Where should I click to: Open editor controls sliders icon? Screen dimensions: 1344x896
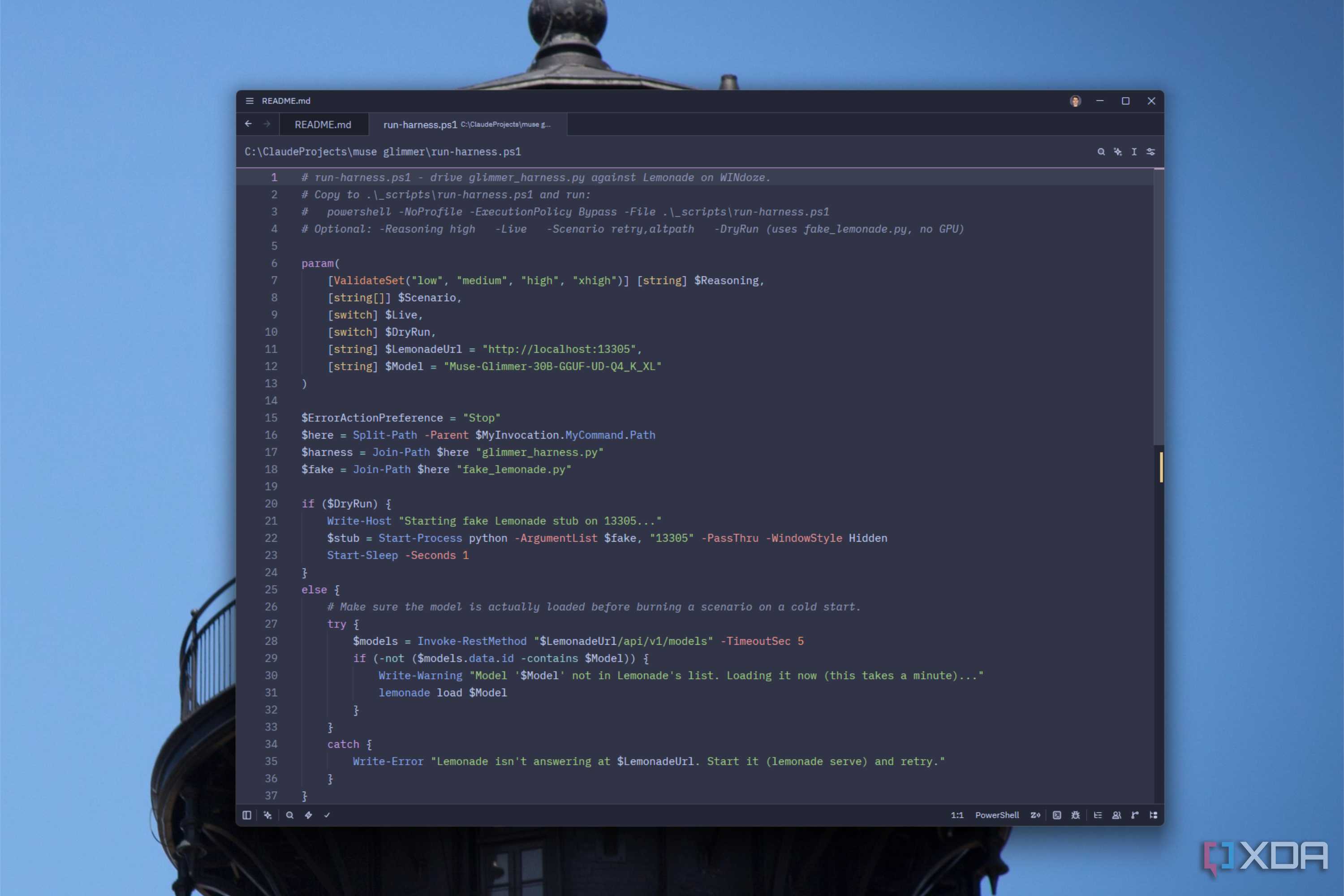1151,151
